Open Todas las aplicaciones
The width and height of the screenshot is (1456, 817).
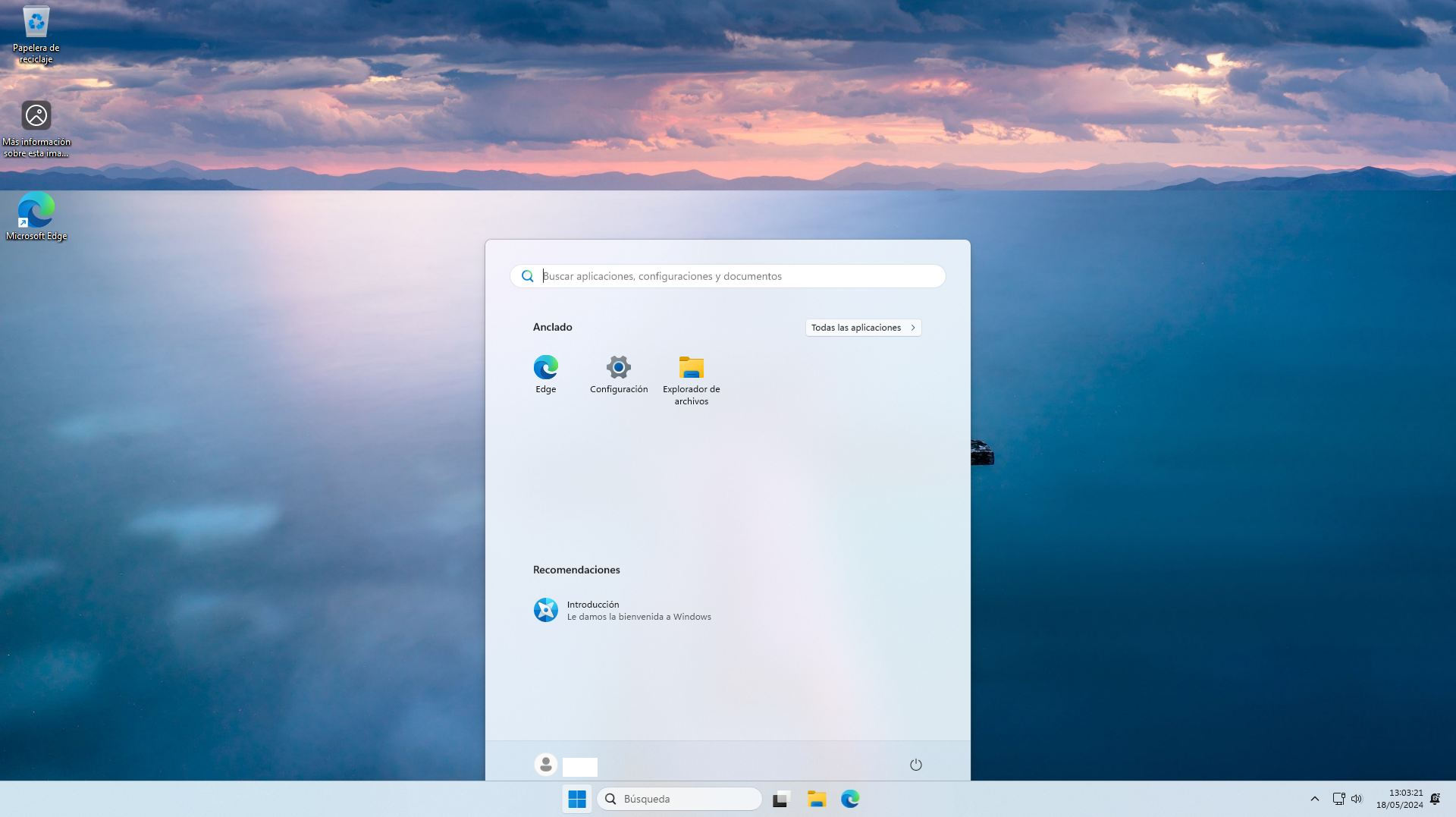862,327
